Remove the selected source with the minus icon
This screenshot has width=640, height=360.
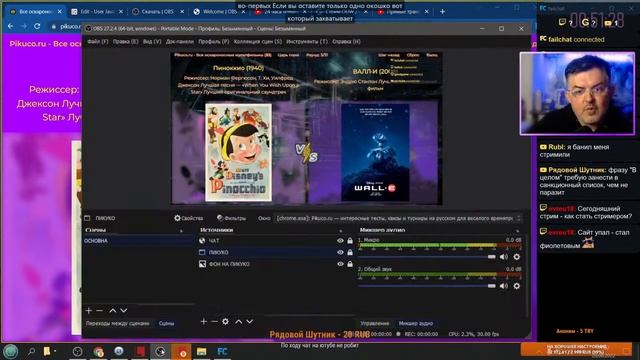215,322
